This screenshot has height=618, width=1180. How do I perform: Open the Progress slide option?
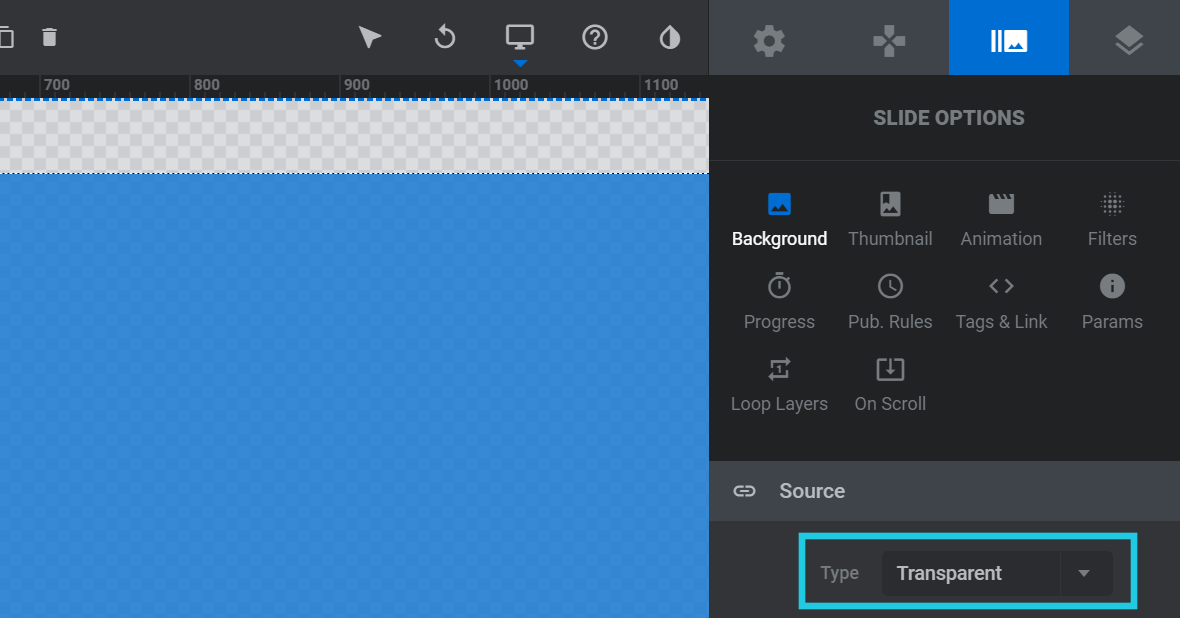click(x=779, y=302)
